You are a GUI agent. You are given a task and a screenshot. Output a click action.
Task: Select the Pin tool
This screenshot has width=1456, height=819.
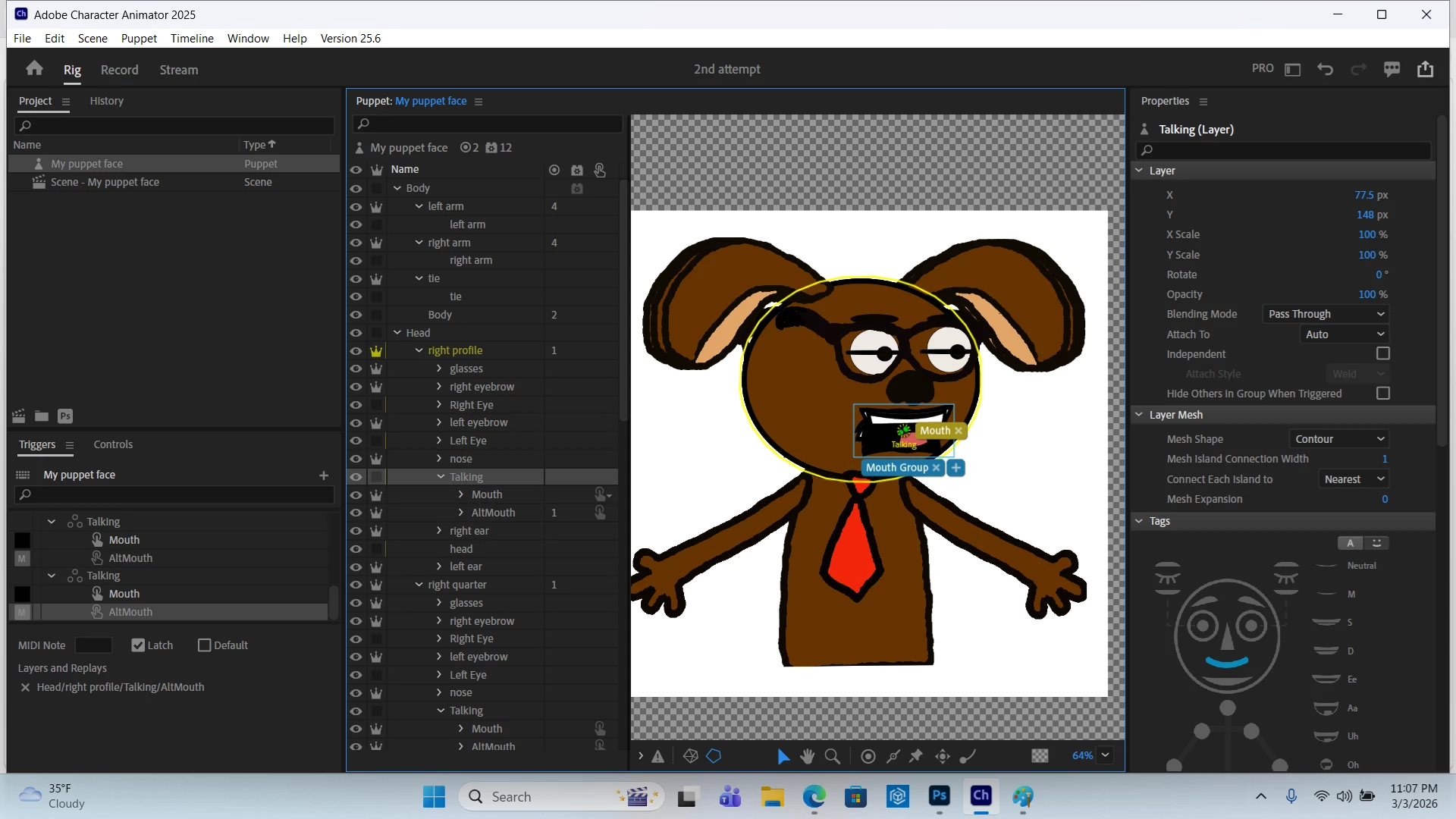916,756
